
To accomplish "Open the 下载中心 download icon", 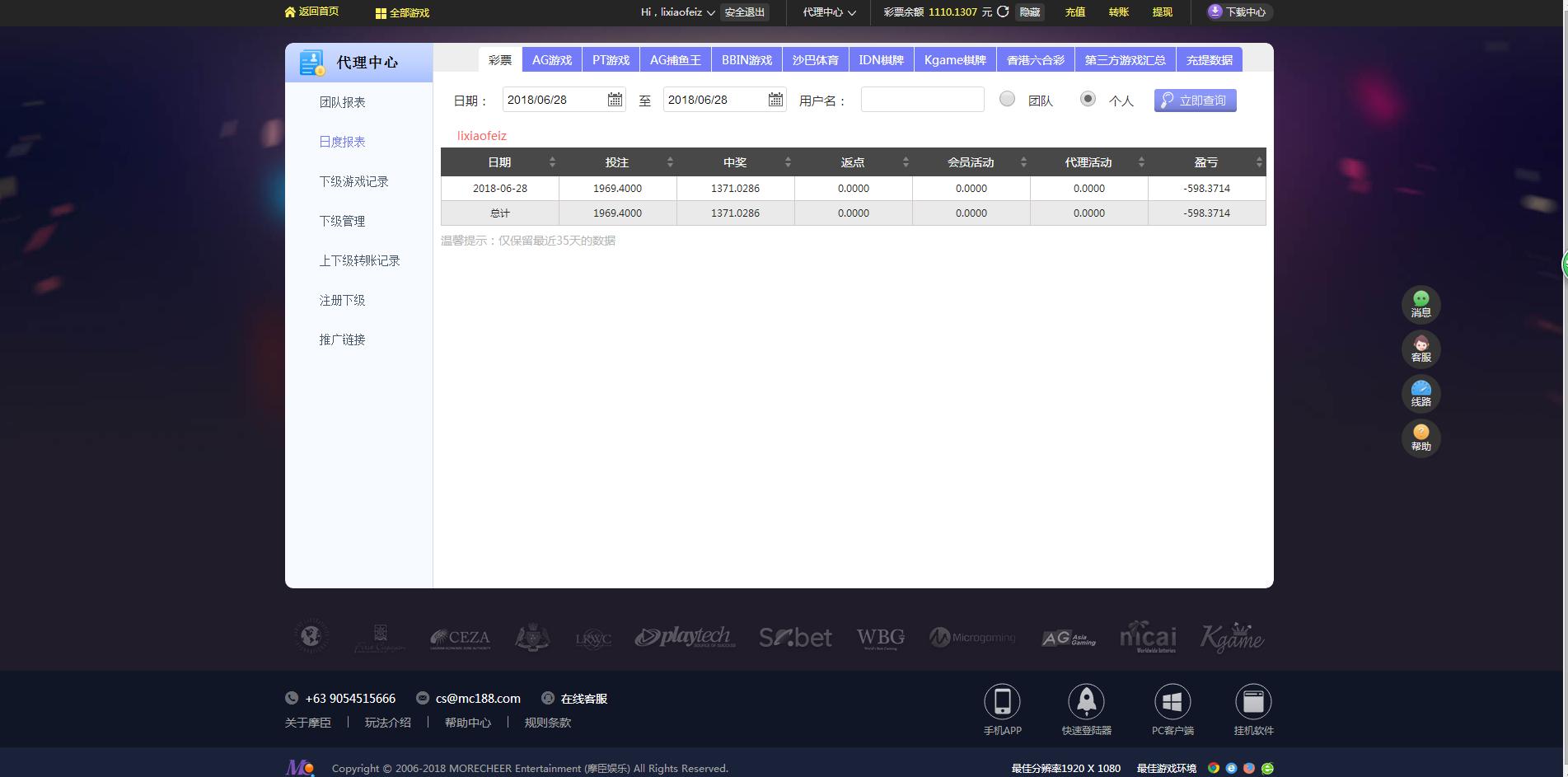I will (x=1214, y=12).
